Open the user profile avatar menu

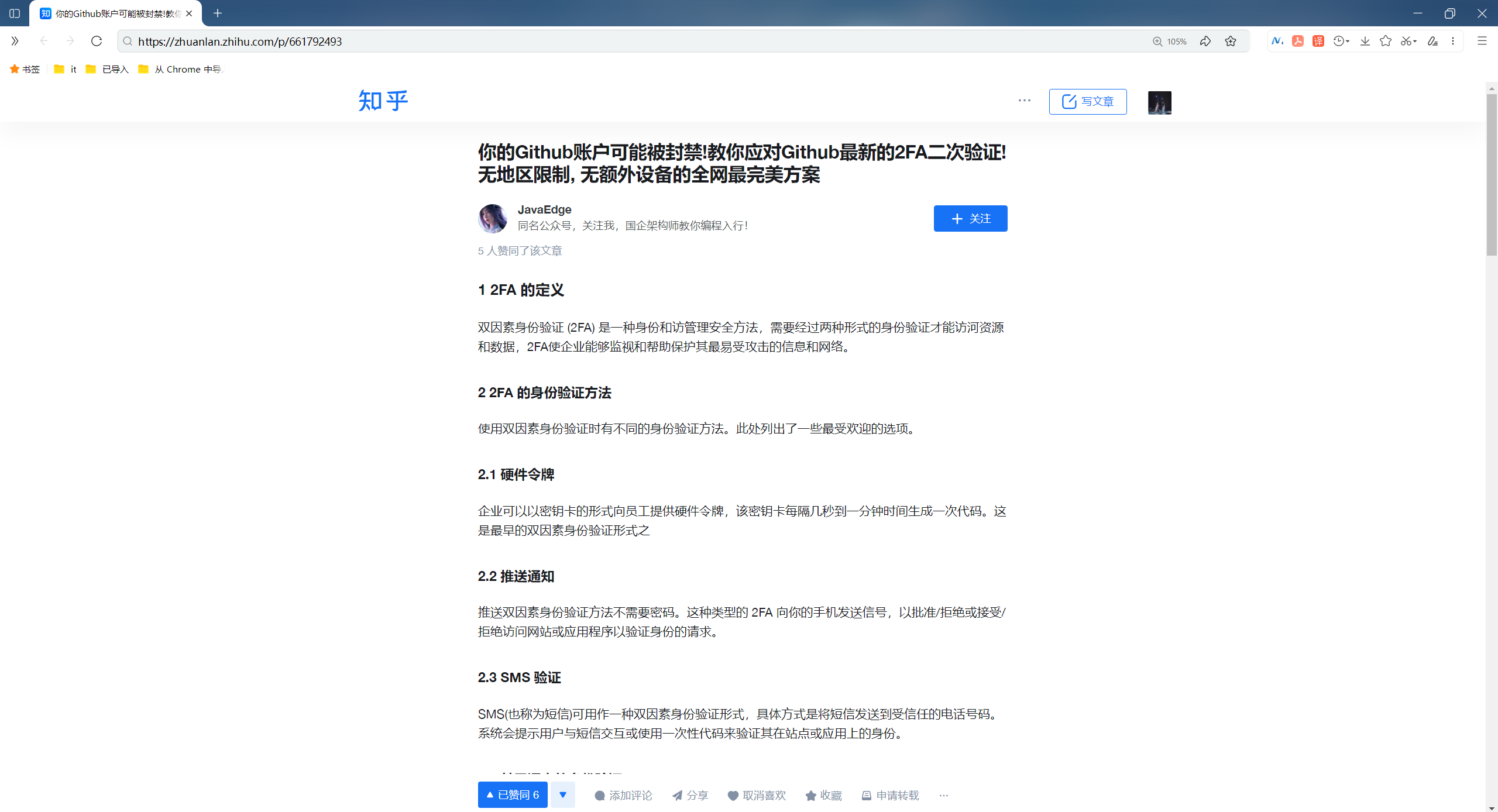click(x=1160, y=102)
